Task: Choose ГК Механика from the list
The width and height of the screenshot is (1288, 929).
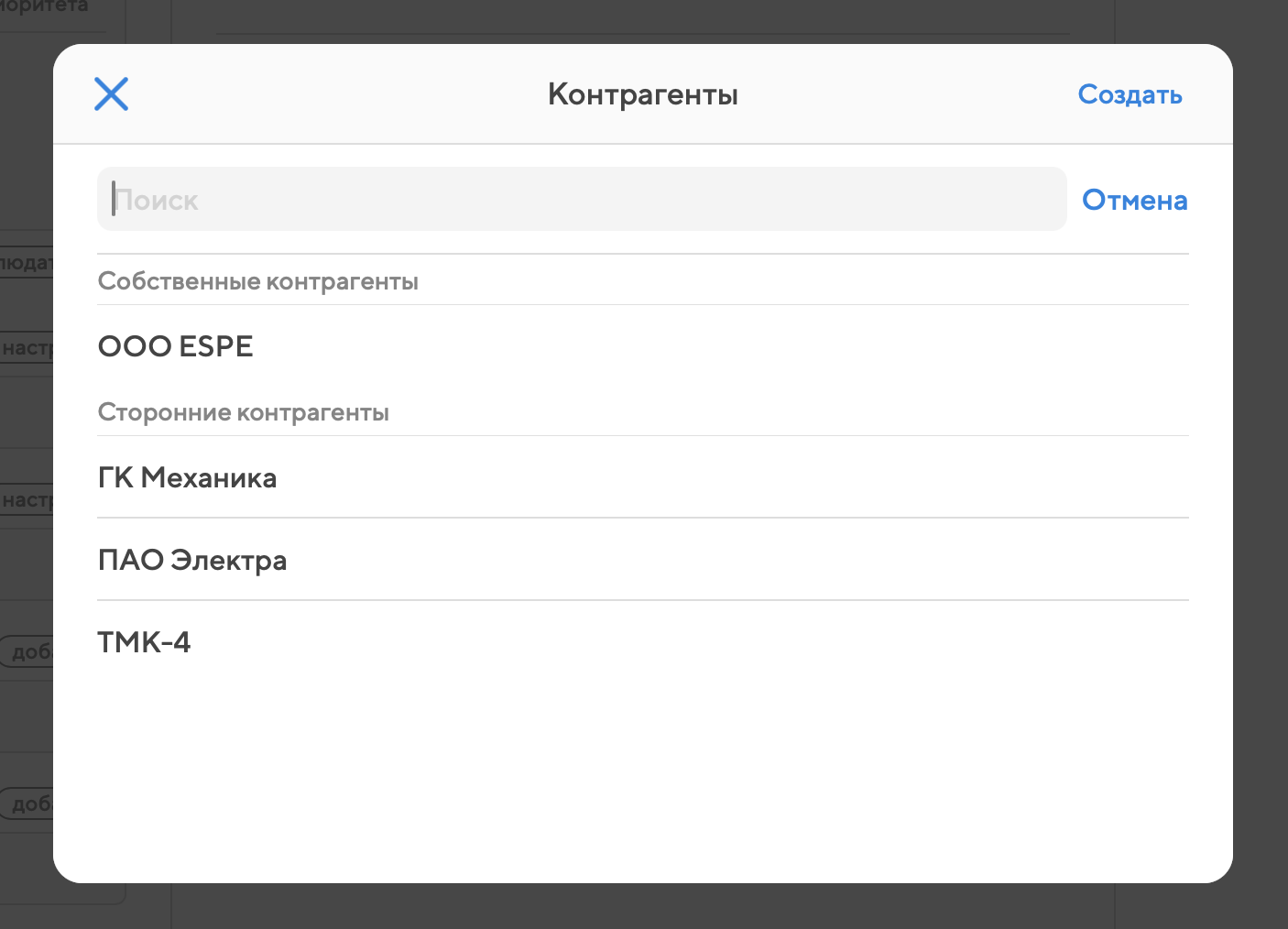Action: (188, 477)
